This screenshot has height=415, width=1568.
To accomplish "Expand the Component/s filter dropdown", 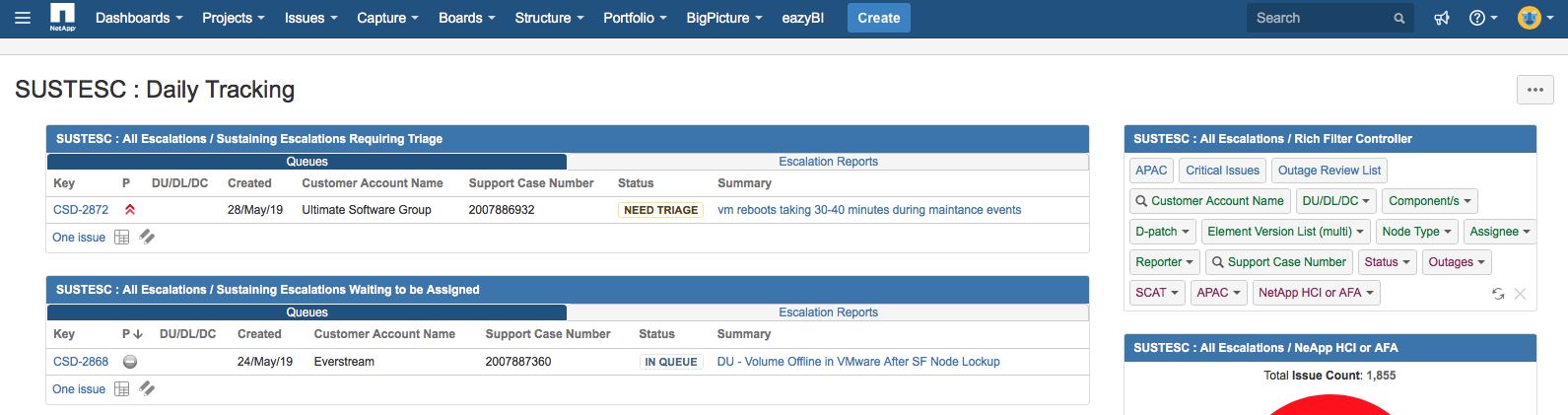I will (1430, 201).
